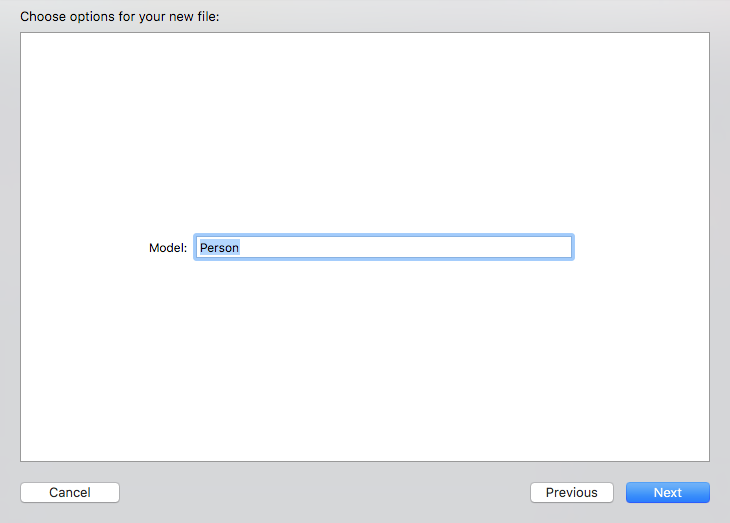Click the model name input containing Person
730x523 pixels.
point(383,247)
